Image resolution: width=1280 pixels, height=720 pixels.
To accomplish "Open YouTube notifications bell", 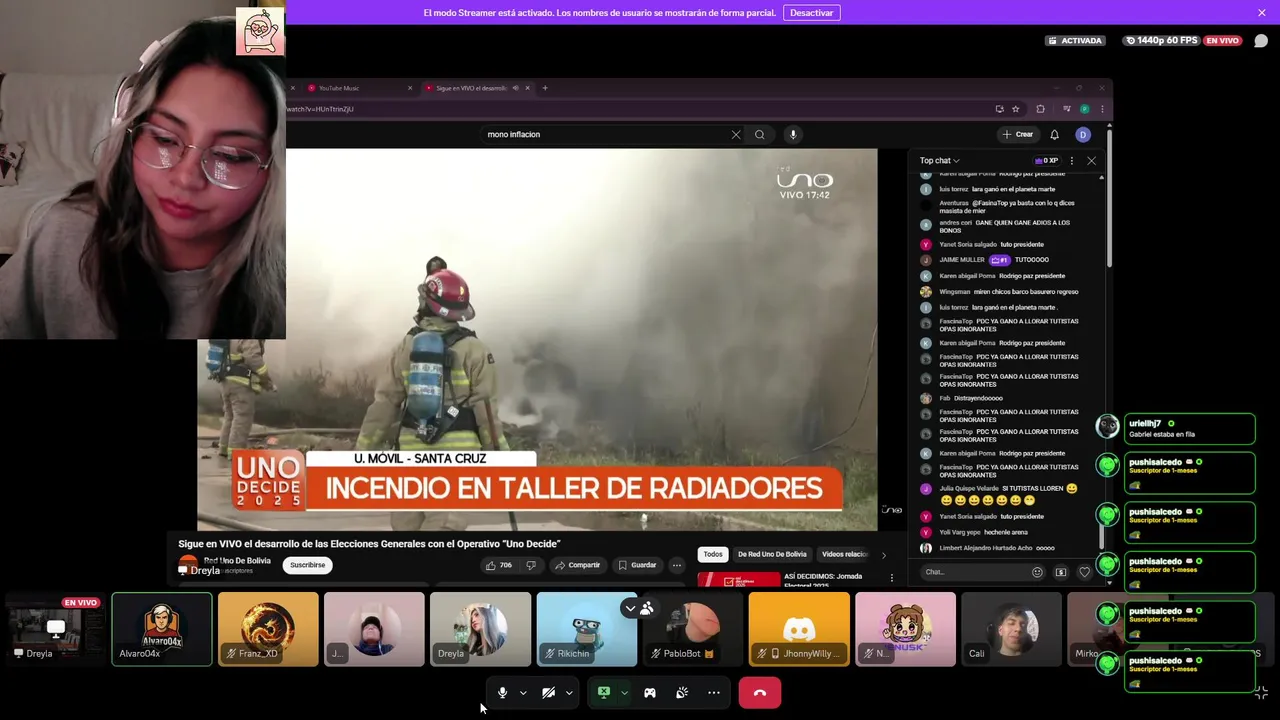I will tap(1054, 135).
